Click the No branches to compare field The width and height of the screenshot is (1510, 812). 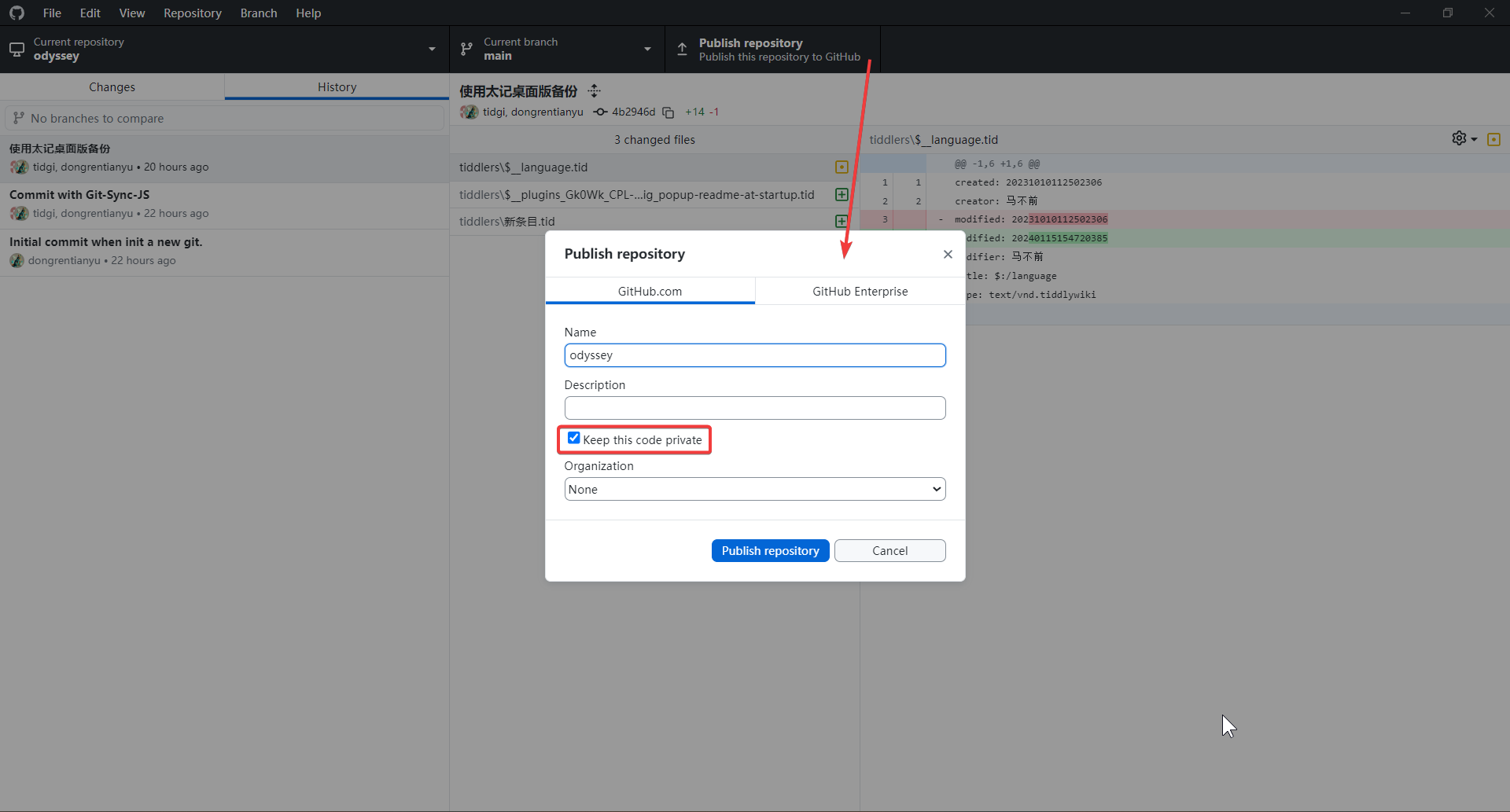pos(225,118)
